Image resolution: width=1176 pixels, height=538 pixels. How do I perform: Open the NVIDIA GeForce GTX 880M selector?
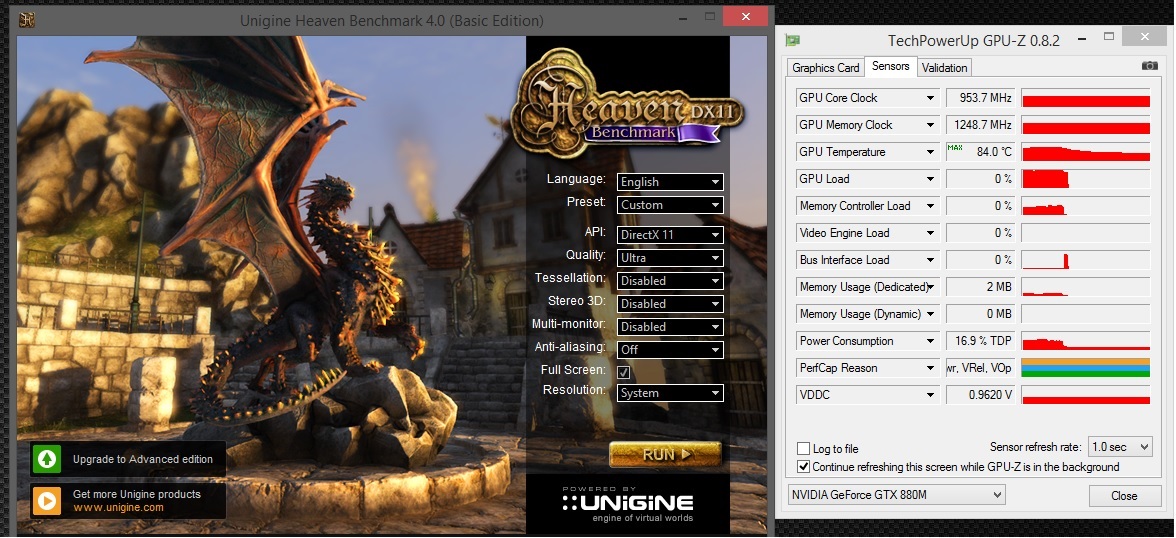896,494
